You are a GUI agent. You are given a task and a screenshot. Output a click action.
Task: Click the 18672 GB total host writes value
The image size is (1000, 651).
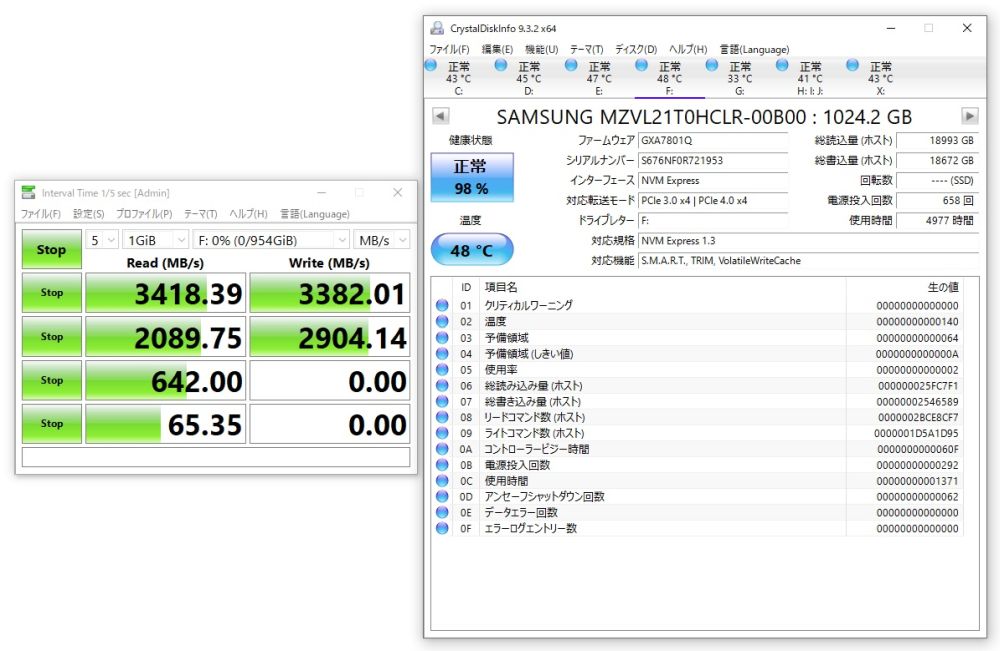point(938,160)
